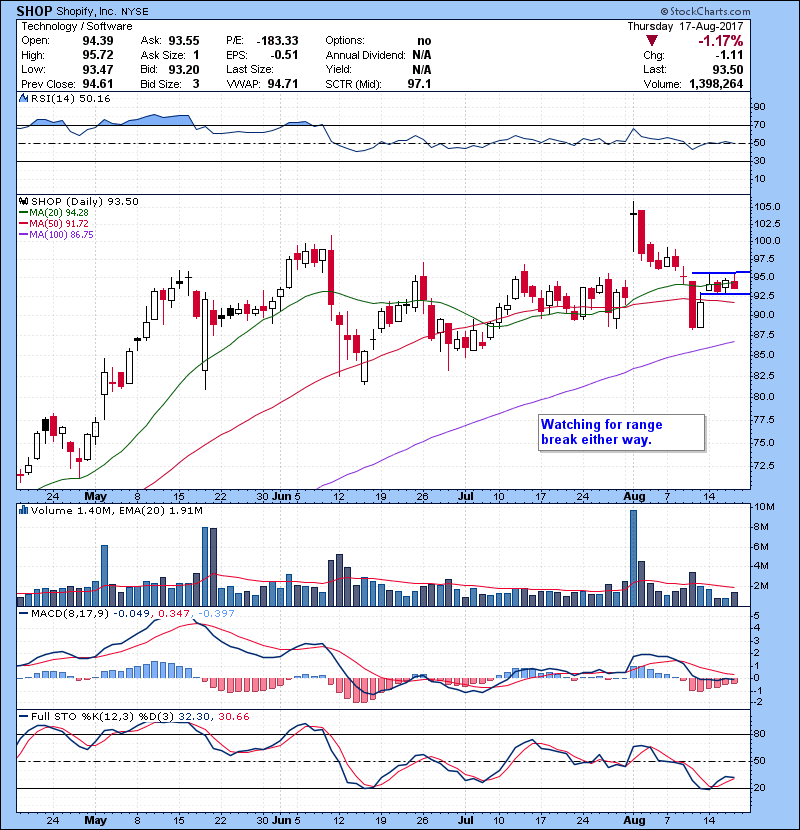The height and width of the screenshot is (830, 800).
Task: Click the 'Last Size:' label
Action: coord(250,69)
